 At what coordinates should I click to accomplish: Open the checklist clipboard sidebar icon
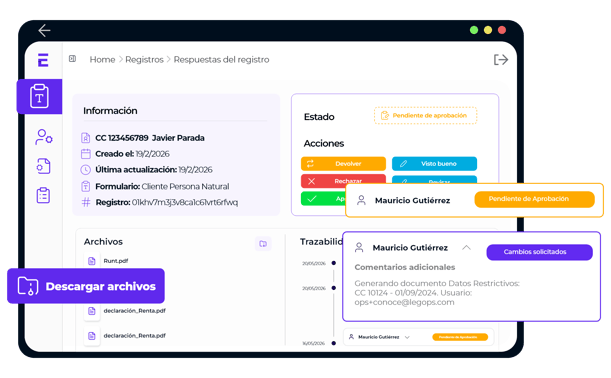tap(43, 195)
